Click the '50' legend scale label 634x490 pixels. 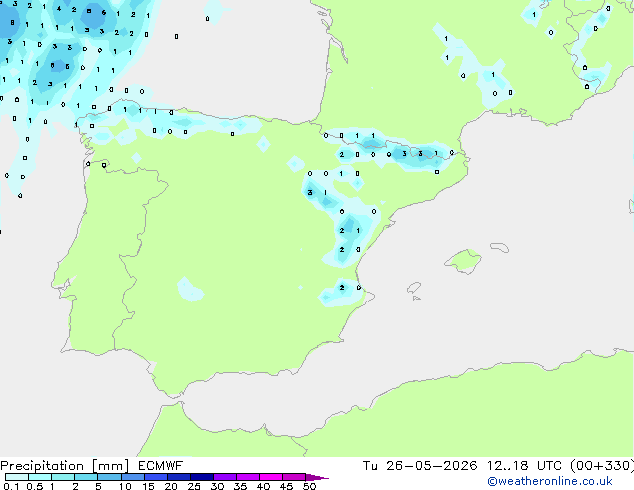point(309,486)
